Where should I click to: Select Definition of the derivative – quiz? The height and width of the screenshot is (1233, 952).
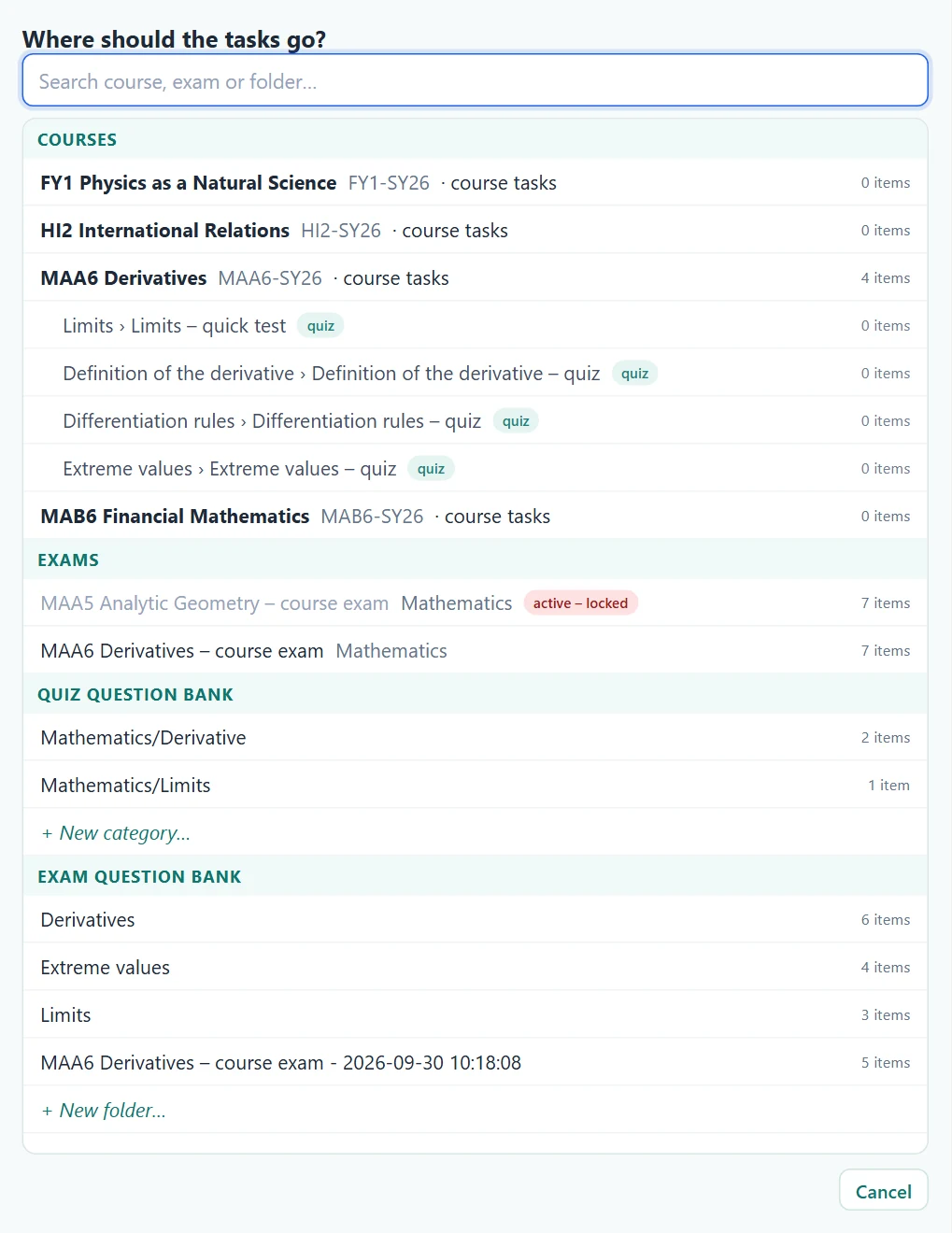pyautogui.click(x=475, y=374)
